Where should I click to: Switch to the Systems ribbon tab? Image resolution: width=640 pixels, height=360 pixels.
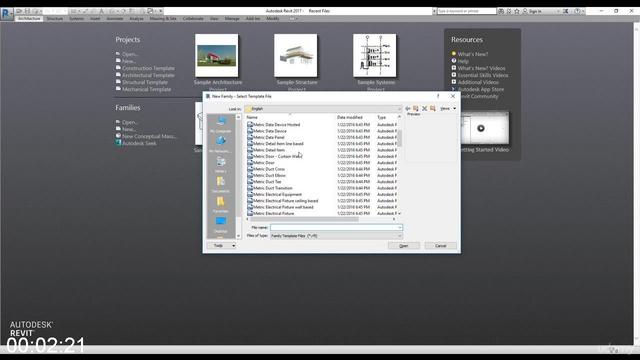[76, 19]
